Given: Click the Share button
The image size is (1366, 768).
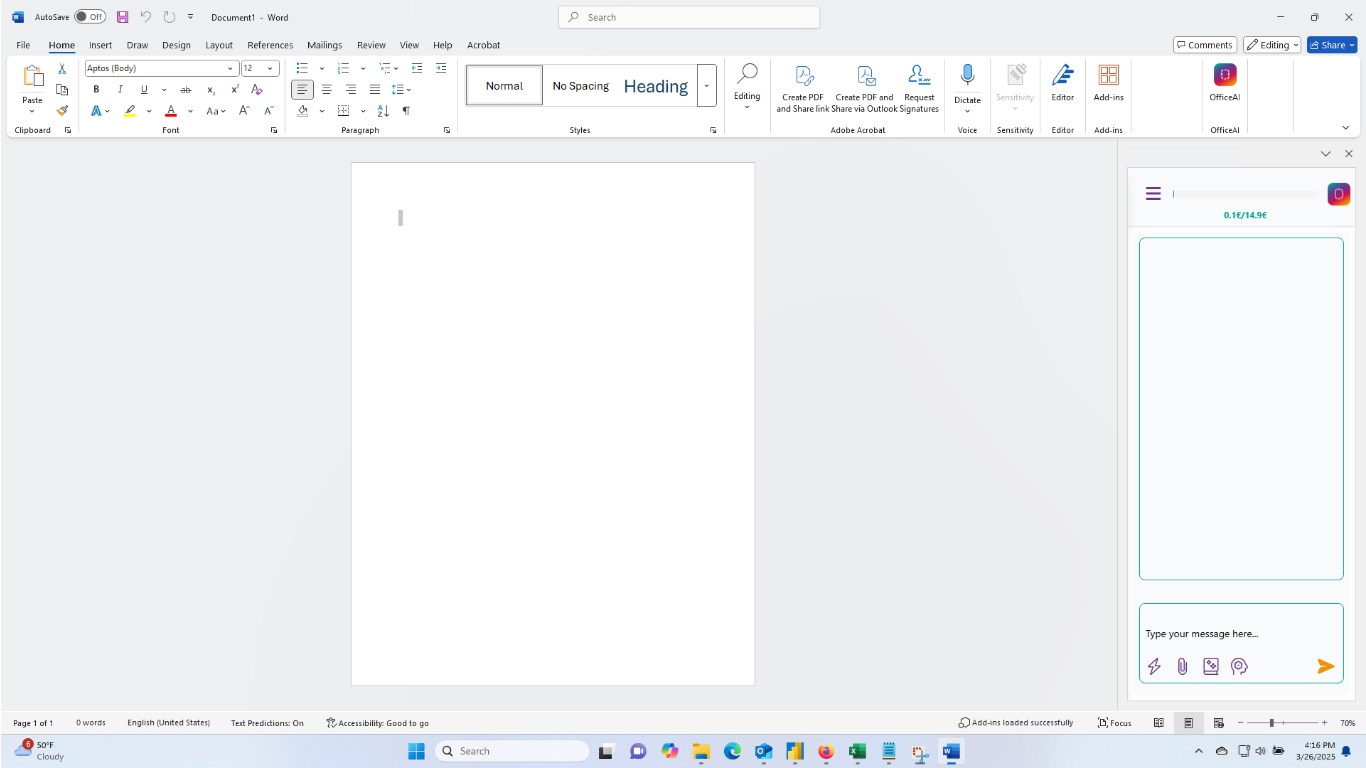Looking at the screenshot, I should [1331, 45].
